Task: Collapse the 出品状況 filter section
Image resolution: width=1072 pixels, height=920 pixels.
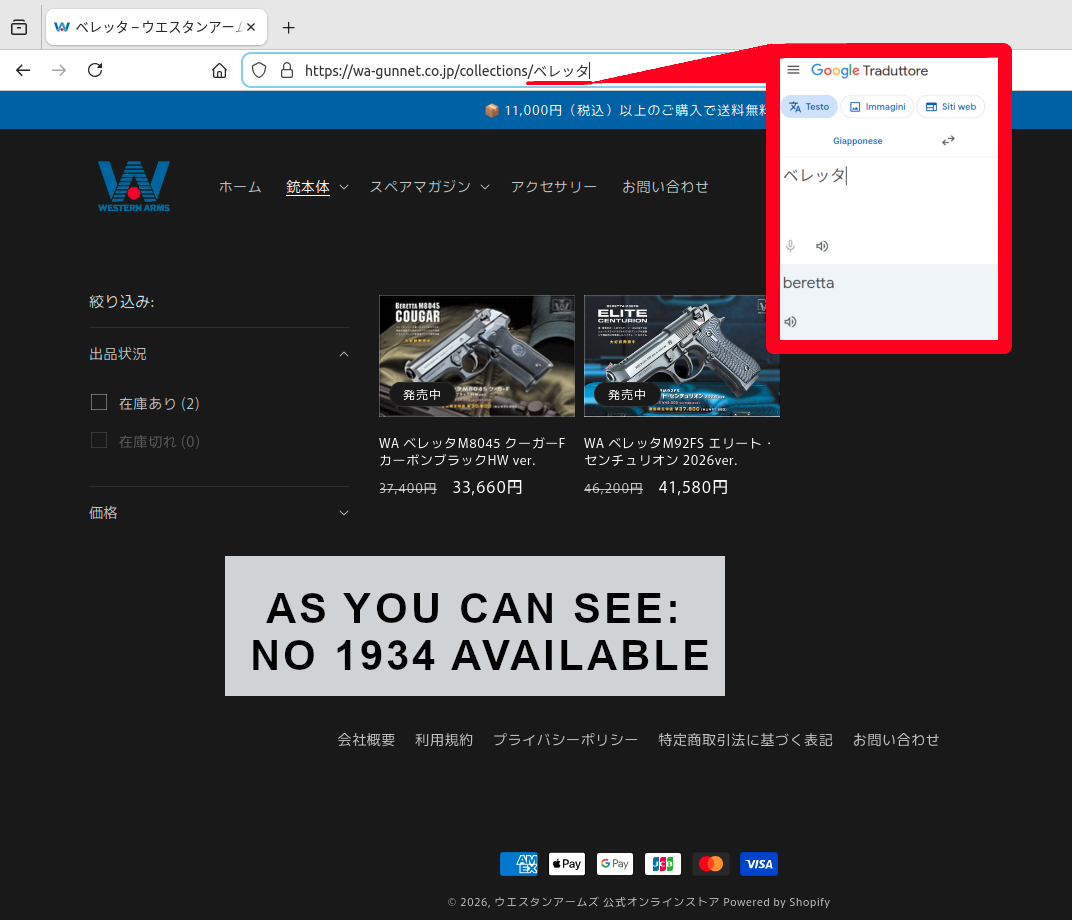Action: 219,354
